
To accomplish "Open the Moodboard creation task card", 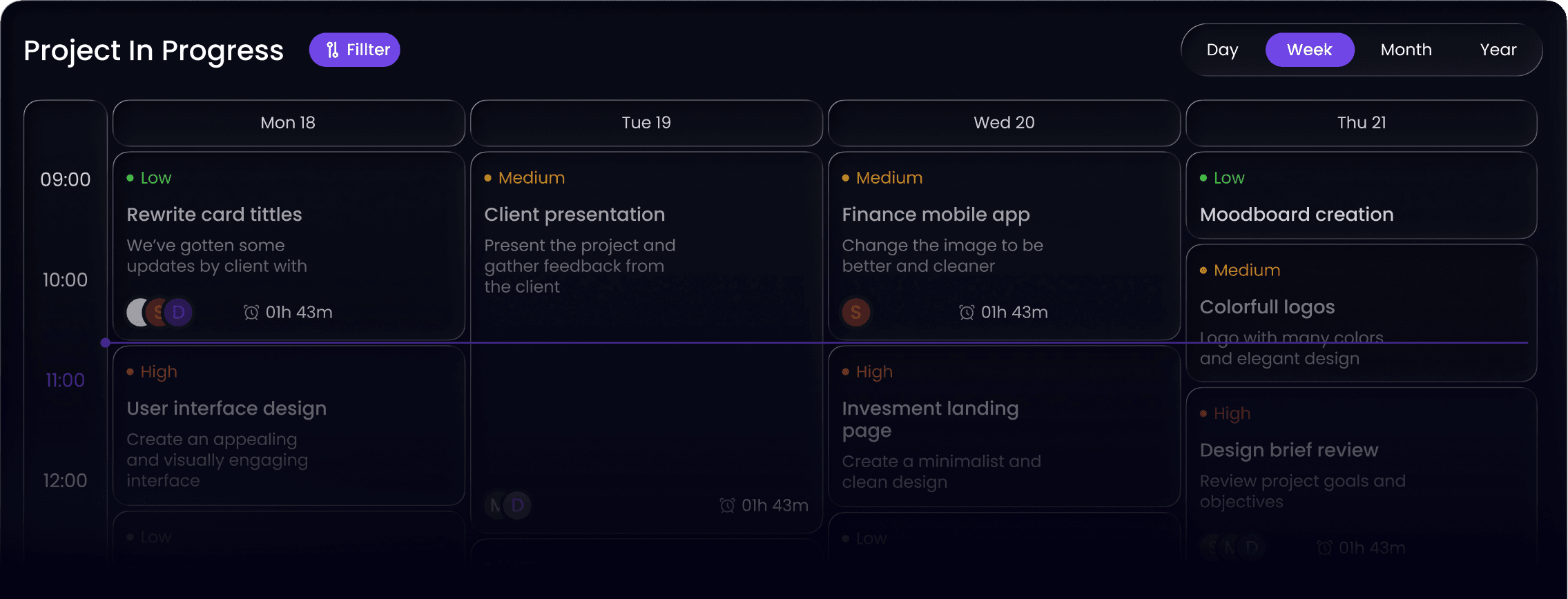I will pyautogui.click(x=1361, y=197).
